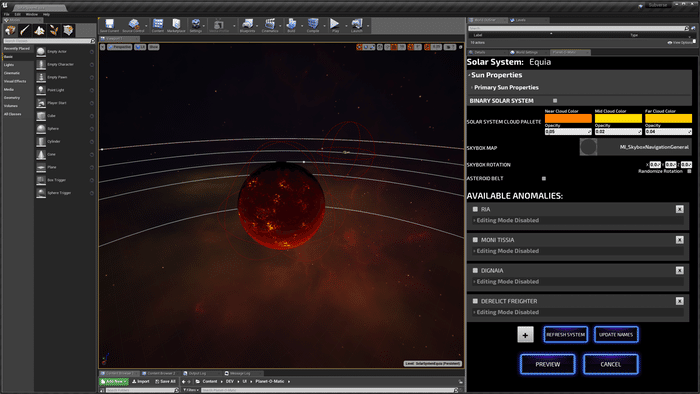Check the RIA anomaly checkbox

click(475, 209)
